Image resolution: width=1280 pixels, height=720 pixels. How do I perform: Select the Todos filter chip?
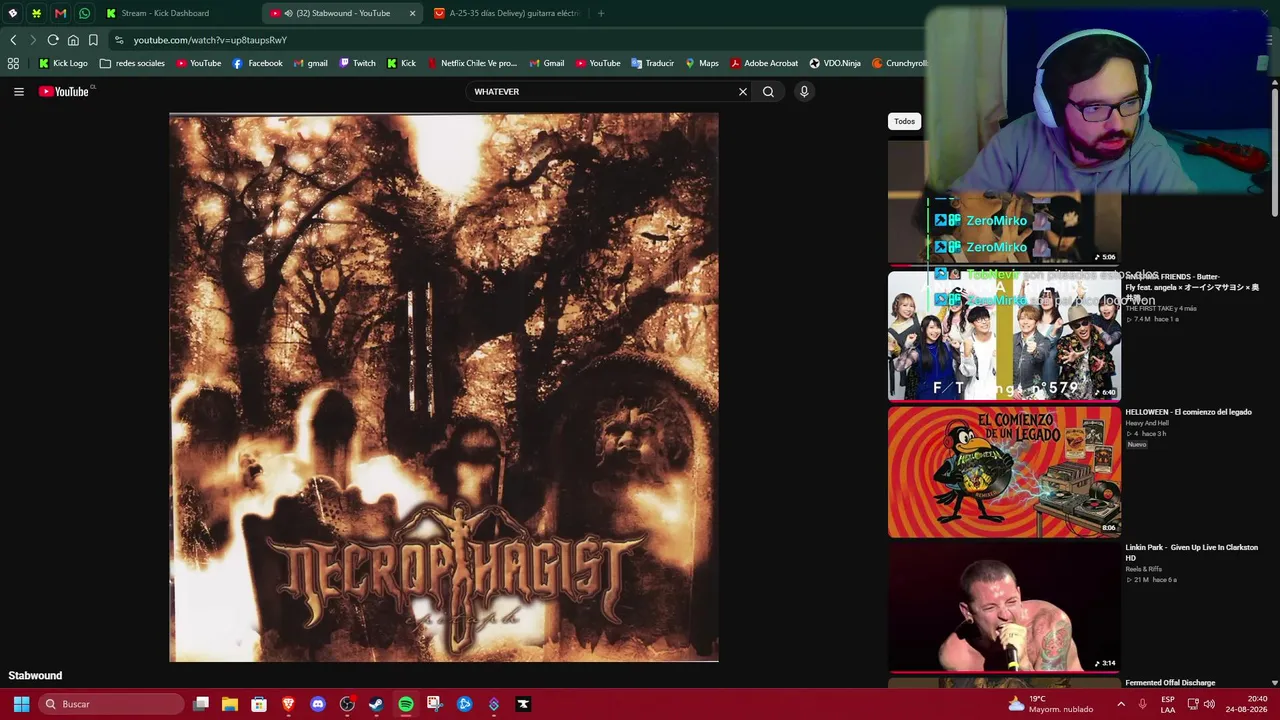coord(904,121)
